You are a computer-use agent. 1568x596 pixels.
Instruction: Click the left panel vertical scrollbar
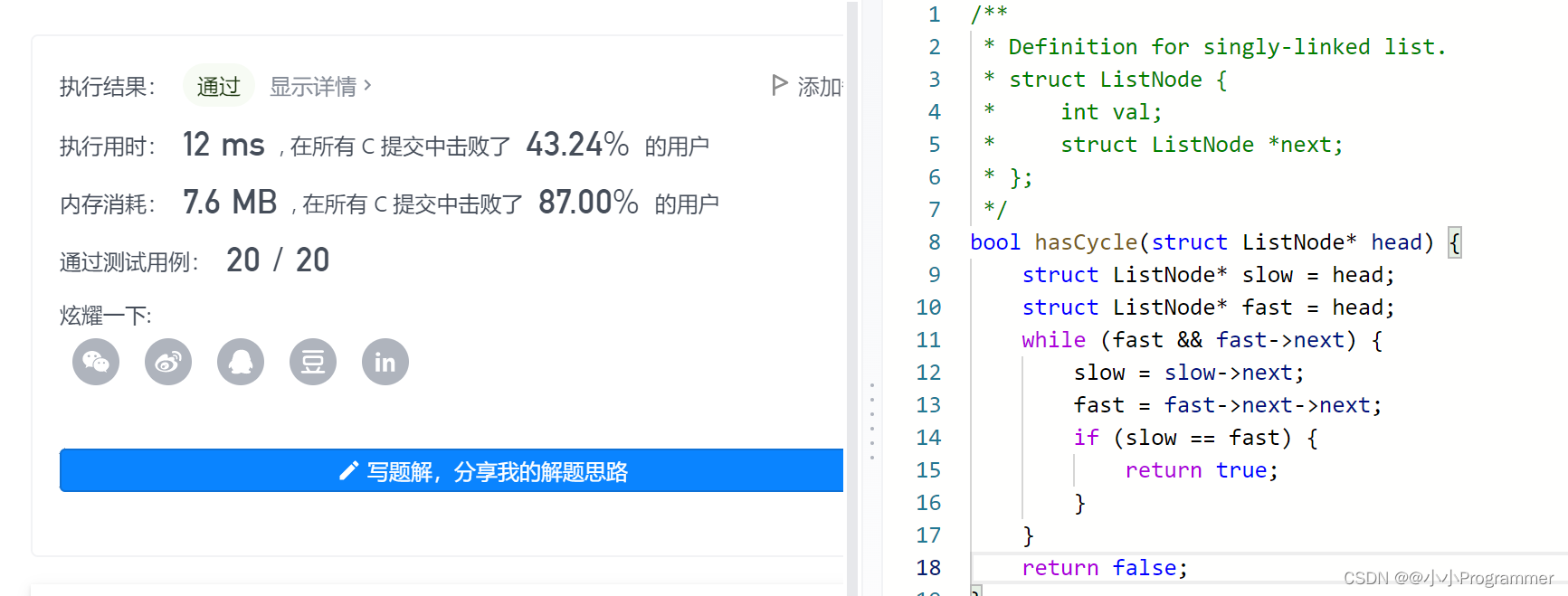coord(852,298)
